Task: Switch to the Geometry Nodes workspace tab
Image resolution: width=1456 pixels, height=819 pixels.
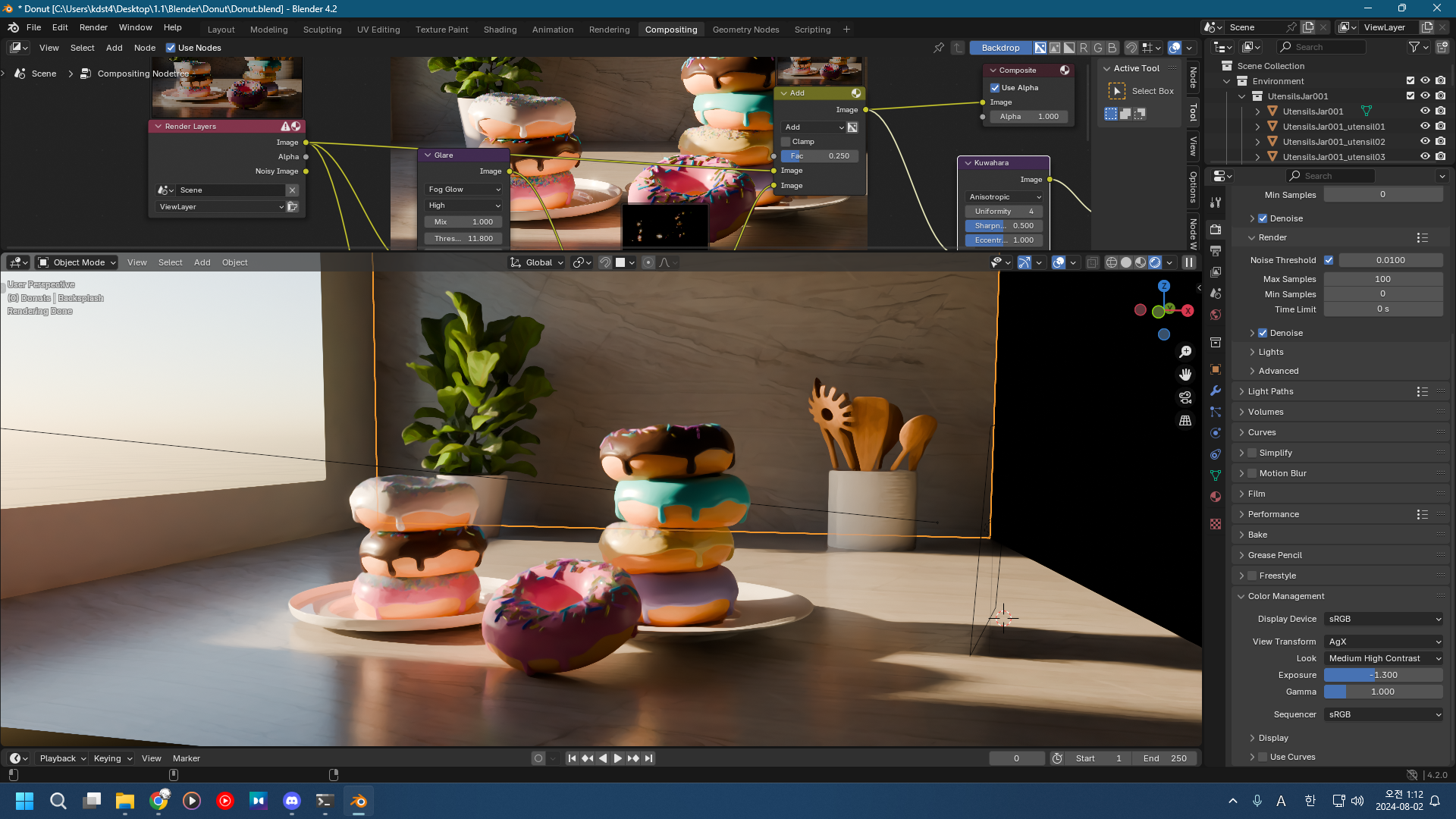Action: click(745, 30)
